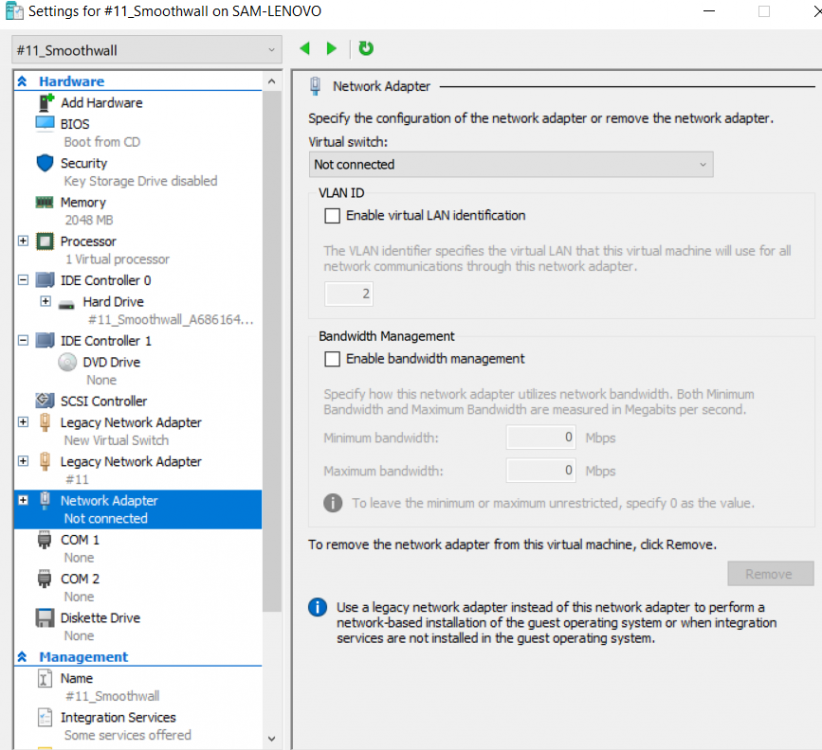Click the gray info icon in Bandwidth Management
This screenshot has width=822, height=750.
pyautogui.click(x=333, y=503)
